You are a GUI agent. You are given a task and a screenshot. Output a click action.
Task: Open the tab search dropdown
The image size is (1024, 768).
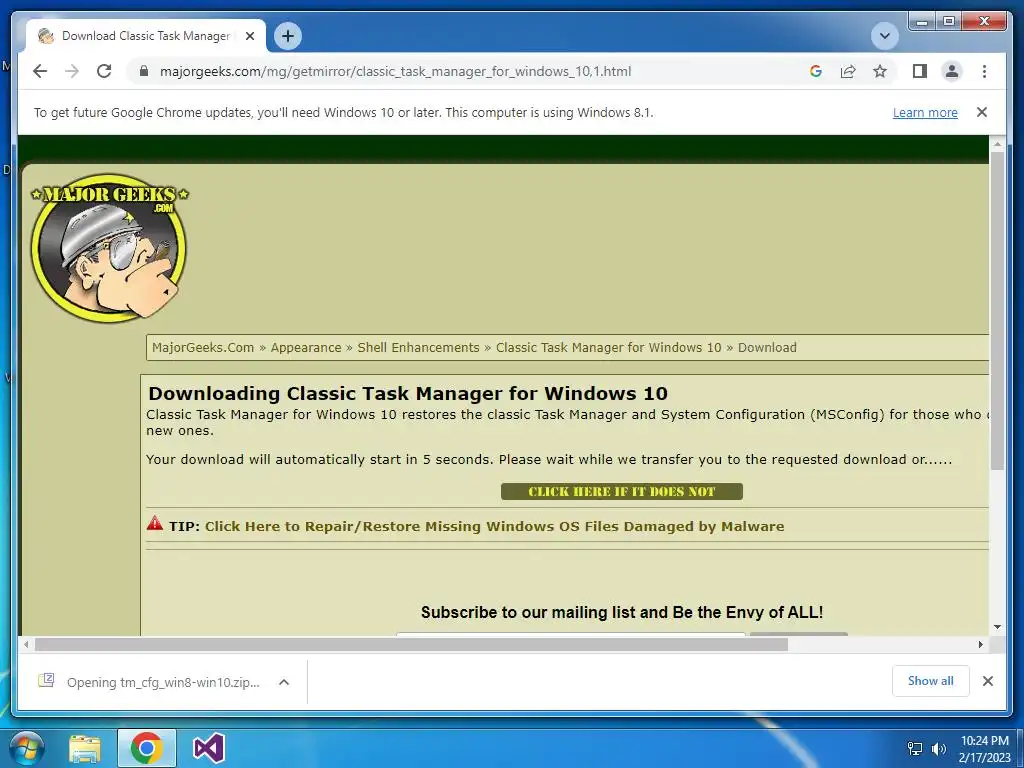pyautogui.click(x=885, y=36)
